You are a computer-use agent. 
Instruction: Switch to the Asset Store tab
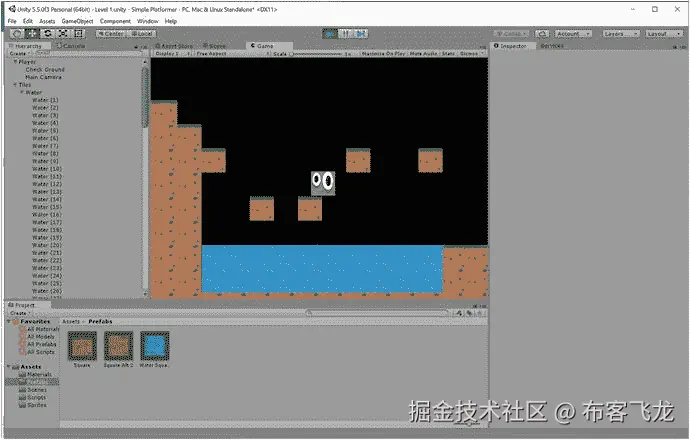[174, 46]
